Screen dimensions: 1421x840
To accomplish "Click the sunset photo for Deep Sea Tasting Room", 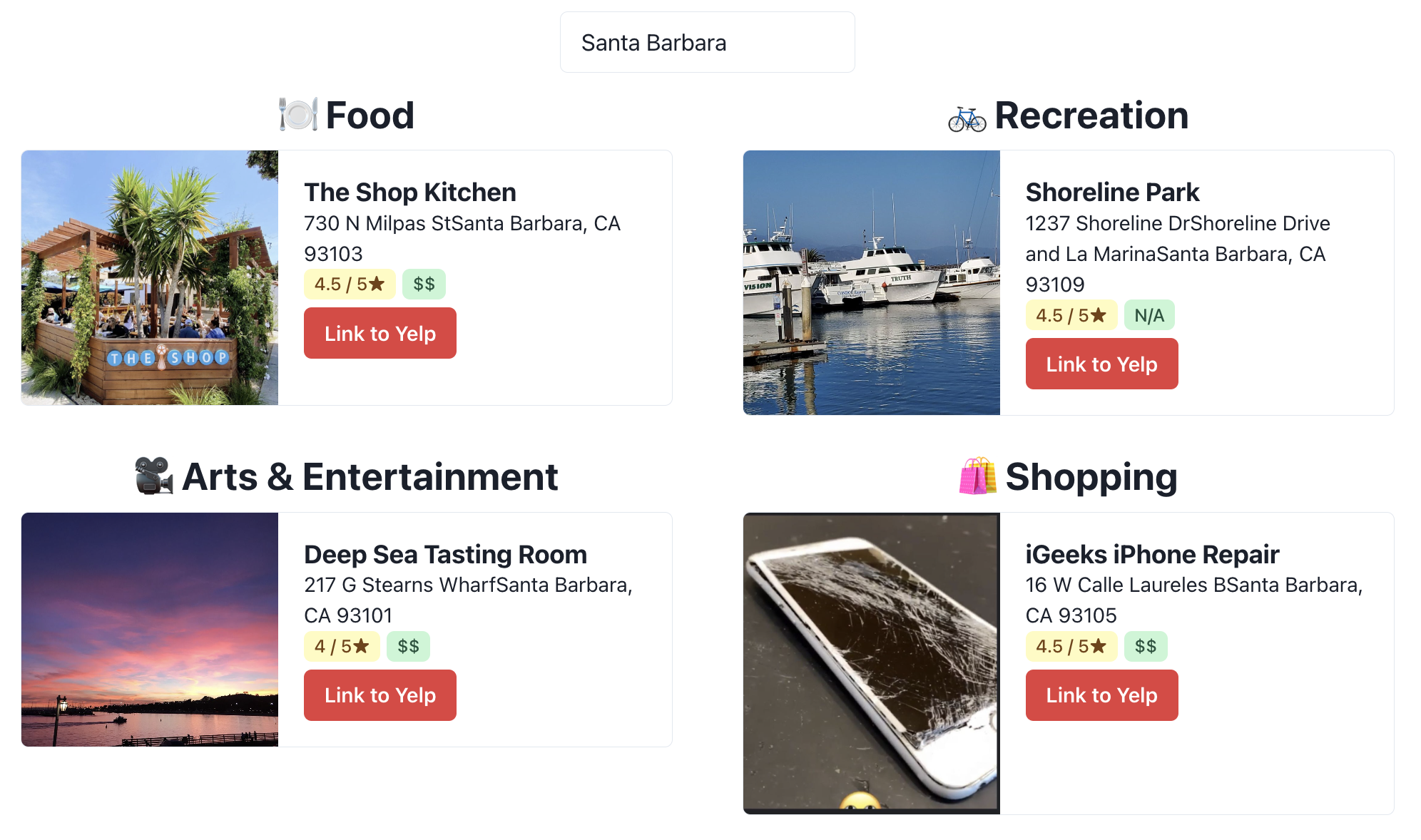I will 150,630.
